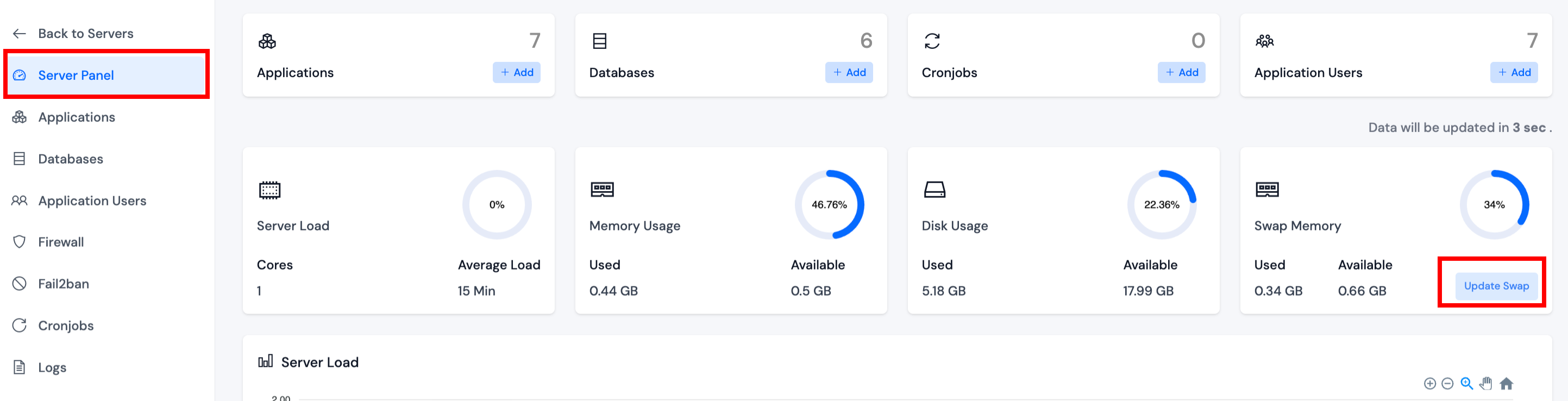Select Application Users in the sidebar
Screen dimensions: 1568x401
coord(92,201)
